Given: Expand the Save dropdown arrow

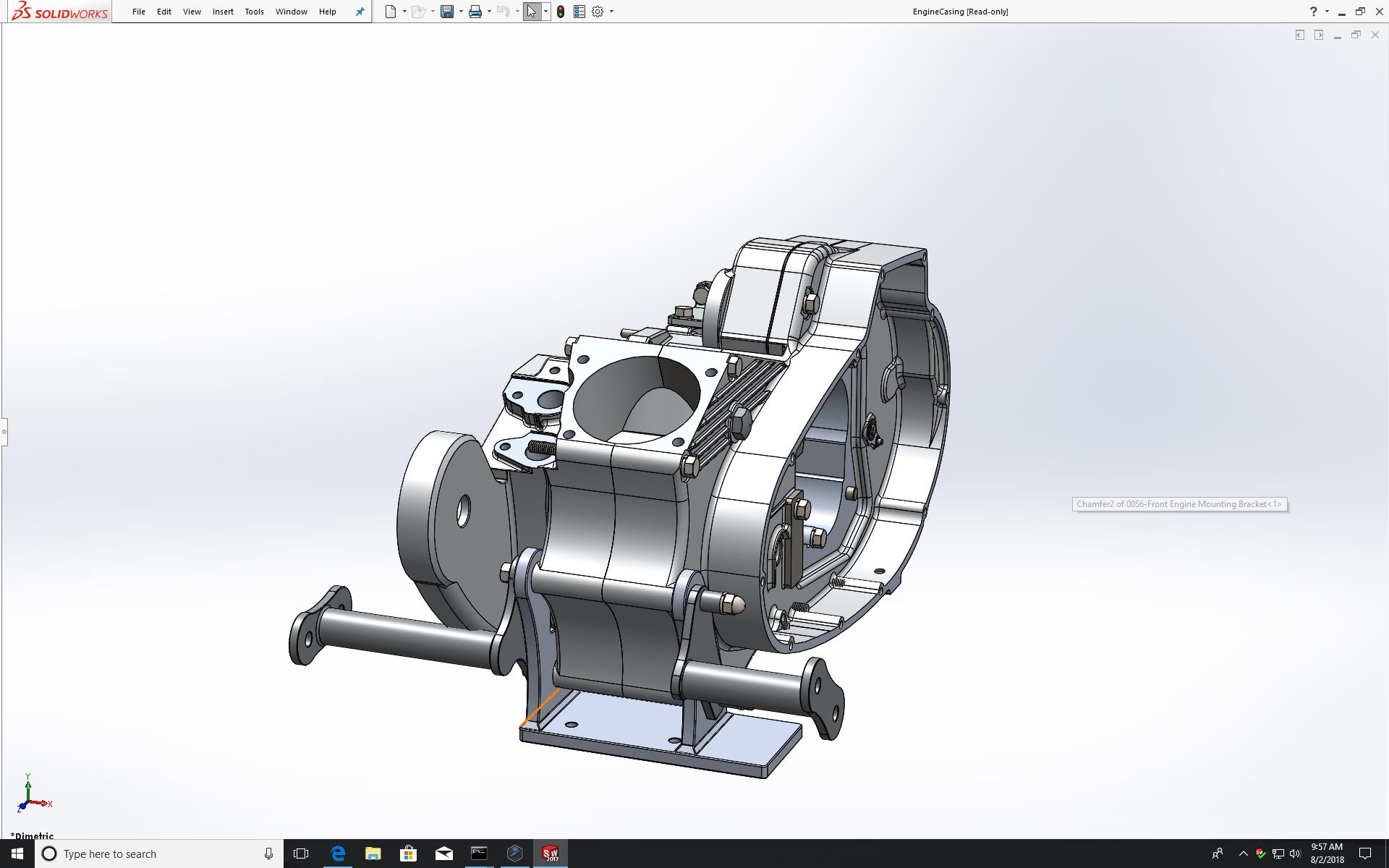Looking at the screenshot, I should 461,12.
